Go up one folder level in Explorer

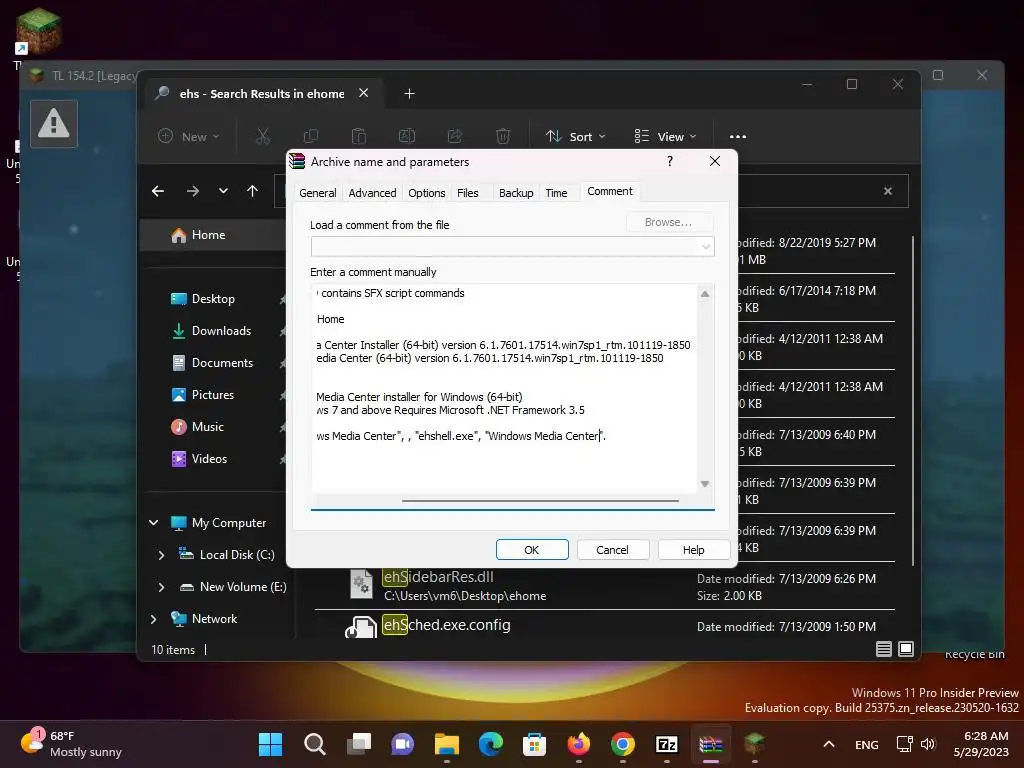[x=253, y=191]
